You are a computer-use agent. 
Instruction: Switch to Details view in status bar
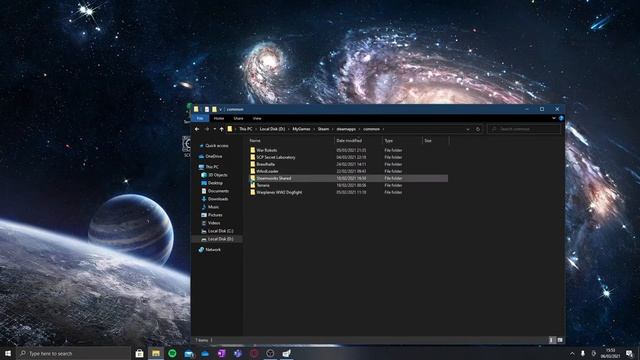pos(552,340)
